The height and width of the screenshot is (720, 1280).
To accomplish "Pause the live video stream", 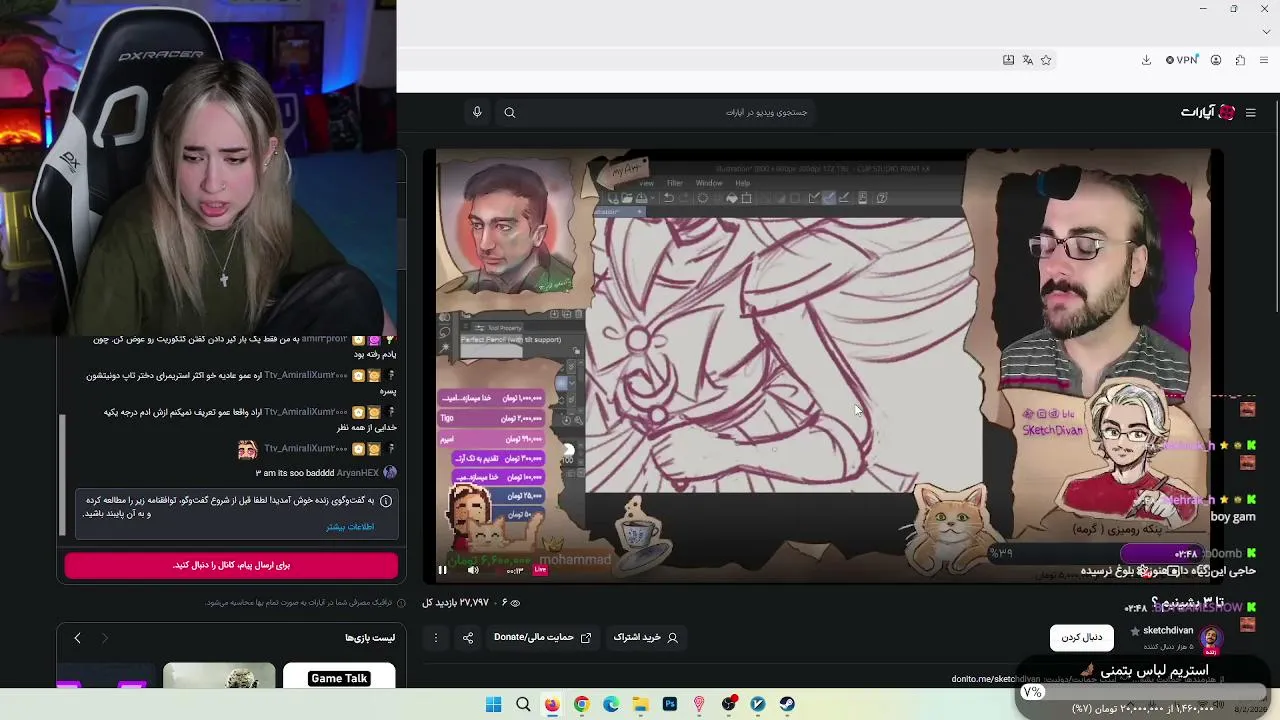I will (x=442, y=570).
